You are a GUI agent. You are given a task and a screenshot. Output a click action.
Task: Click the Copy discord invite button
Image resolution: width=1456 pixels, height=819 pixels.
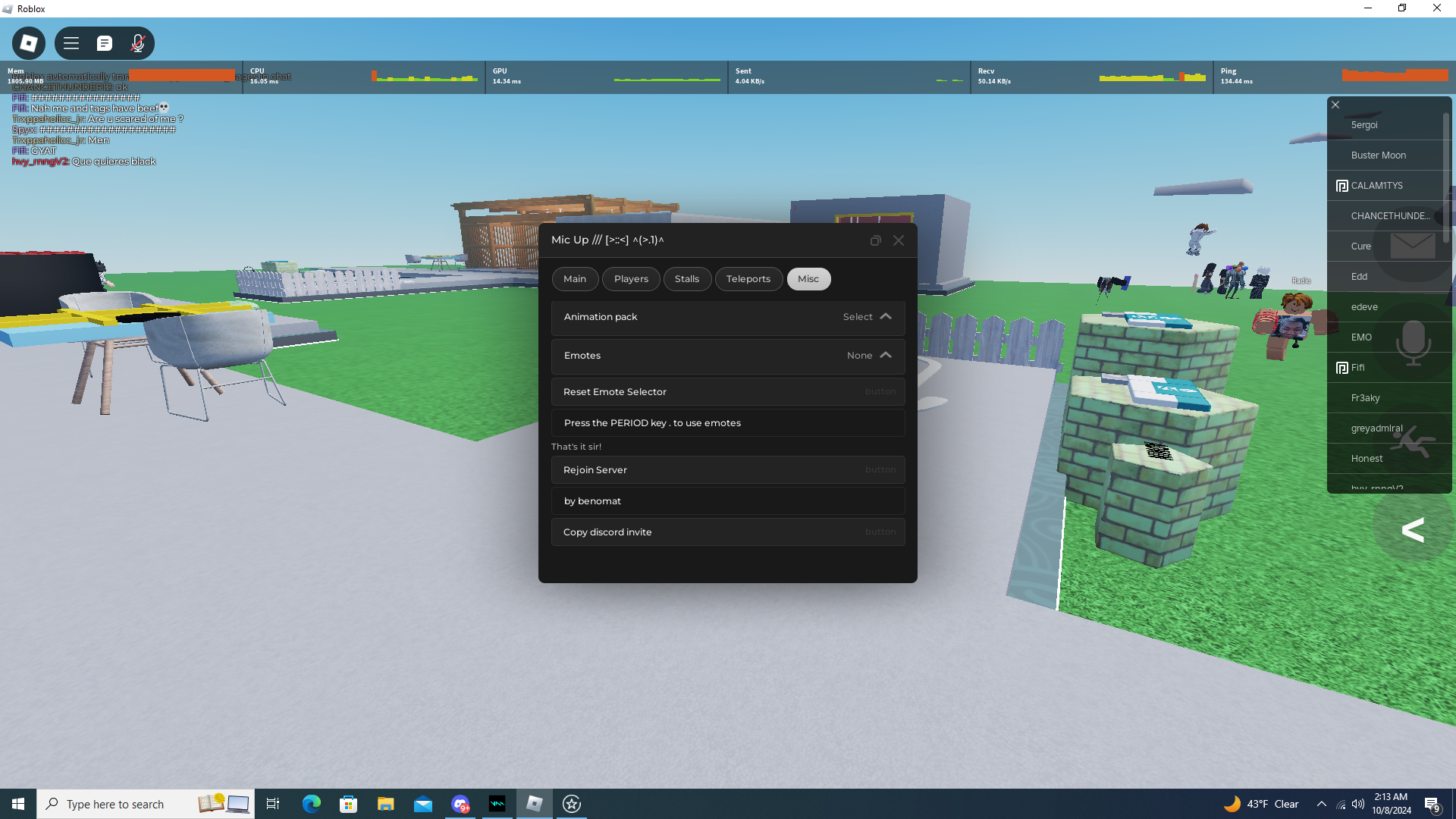click(728, 532)
